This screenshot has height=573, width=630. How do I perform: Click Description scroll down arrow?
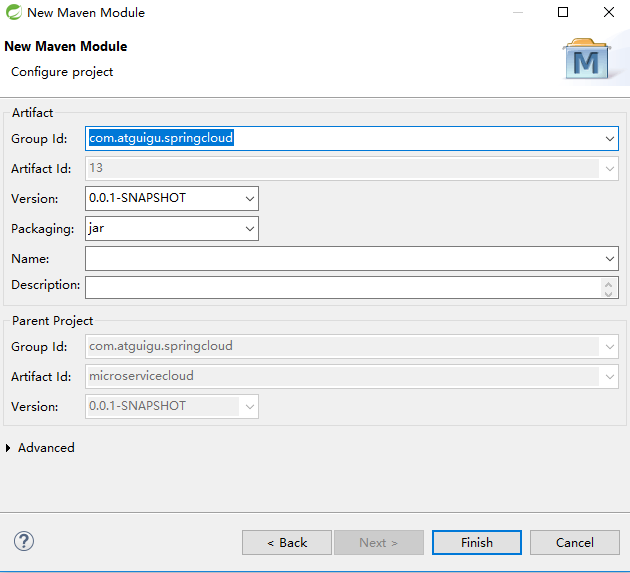(x=608, y=294)
